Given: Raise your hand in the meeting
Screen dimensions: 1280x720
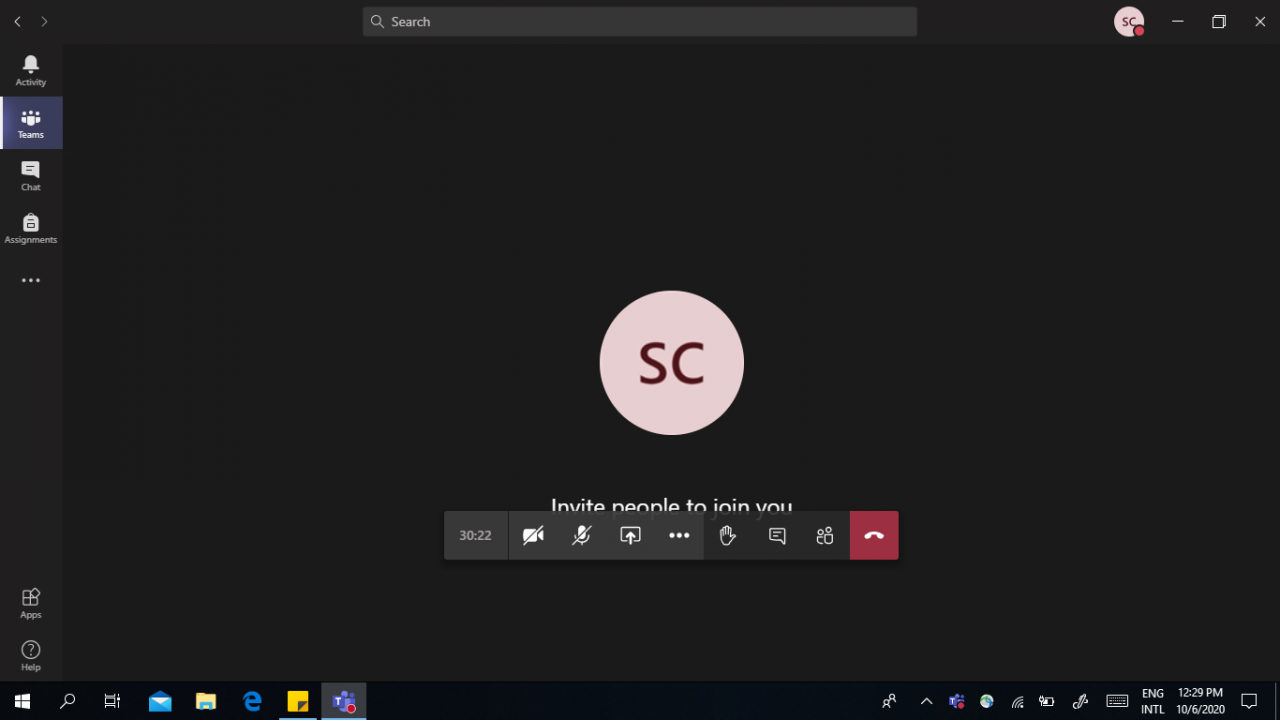Looking at the screenshot, I should (728, 535).
